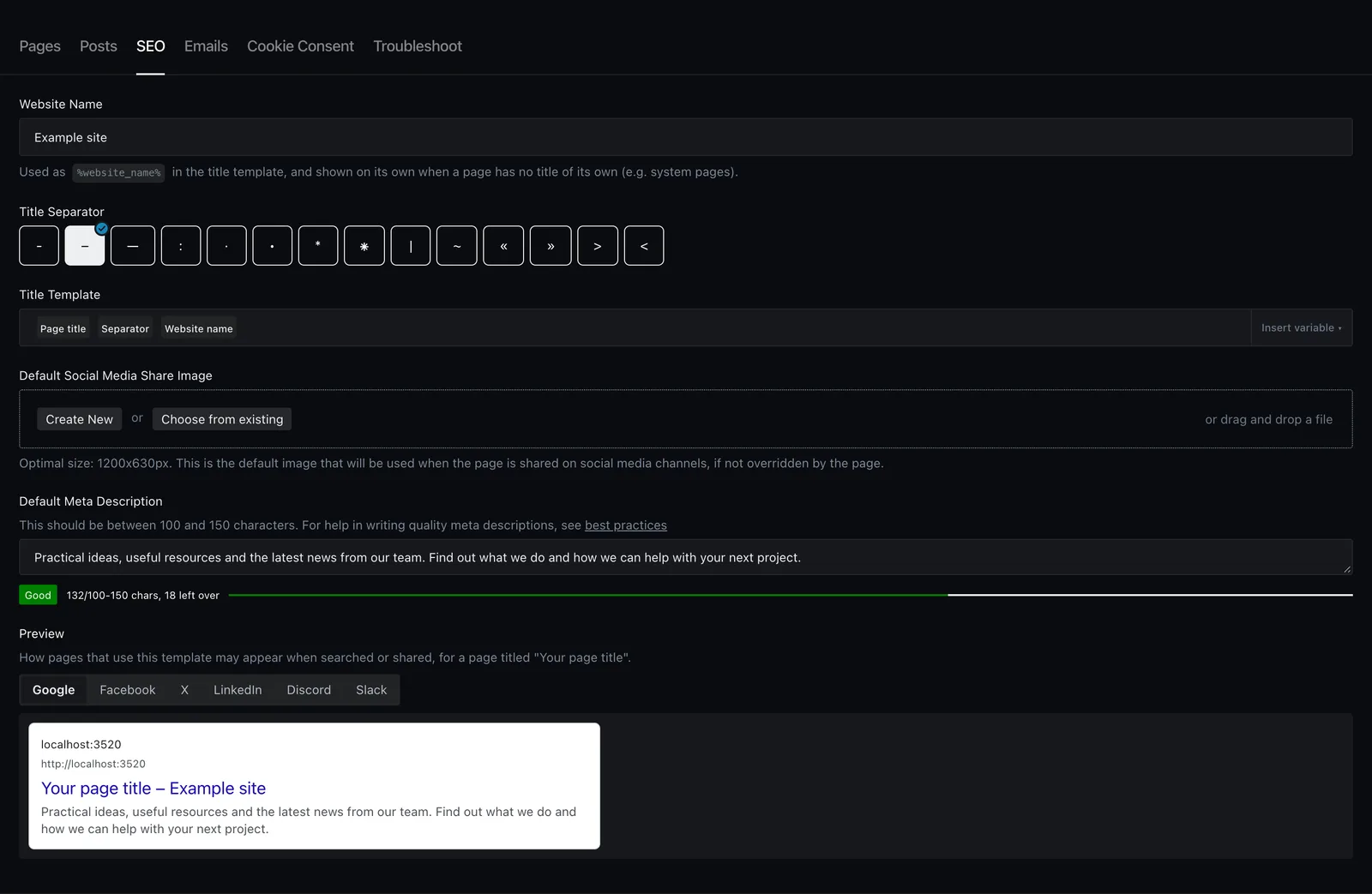The height and width of the screenshot is (894, 1372).
Task: Click the description length progress bar
Action: pyautogui.click(x=791, y=595)
